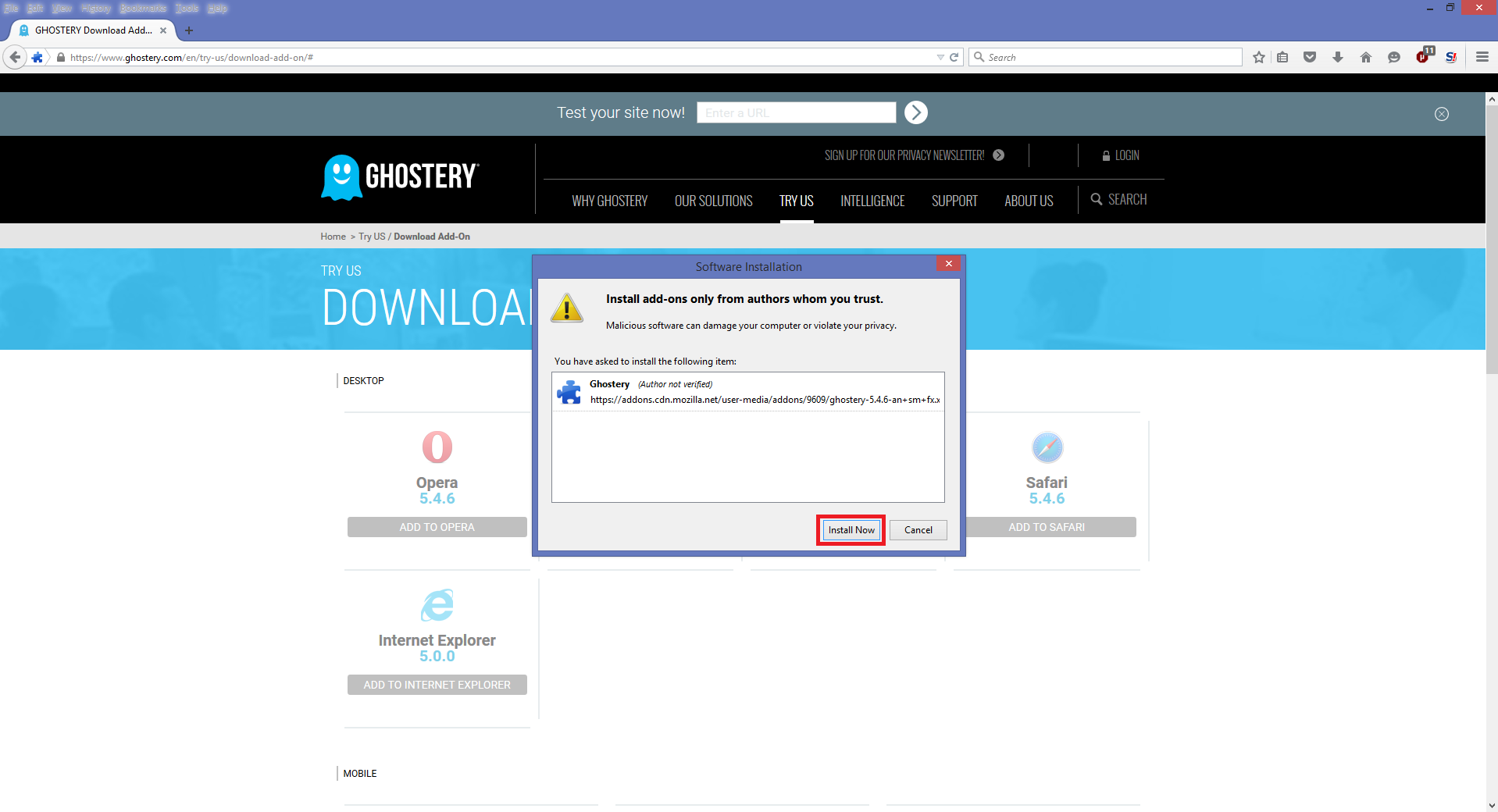1498x812 pixels.
Task: Click the Home breadcrumb link
Action: (333, 237)
